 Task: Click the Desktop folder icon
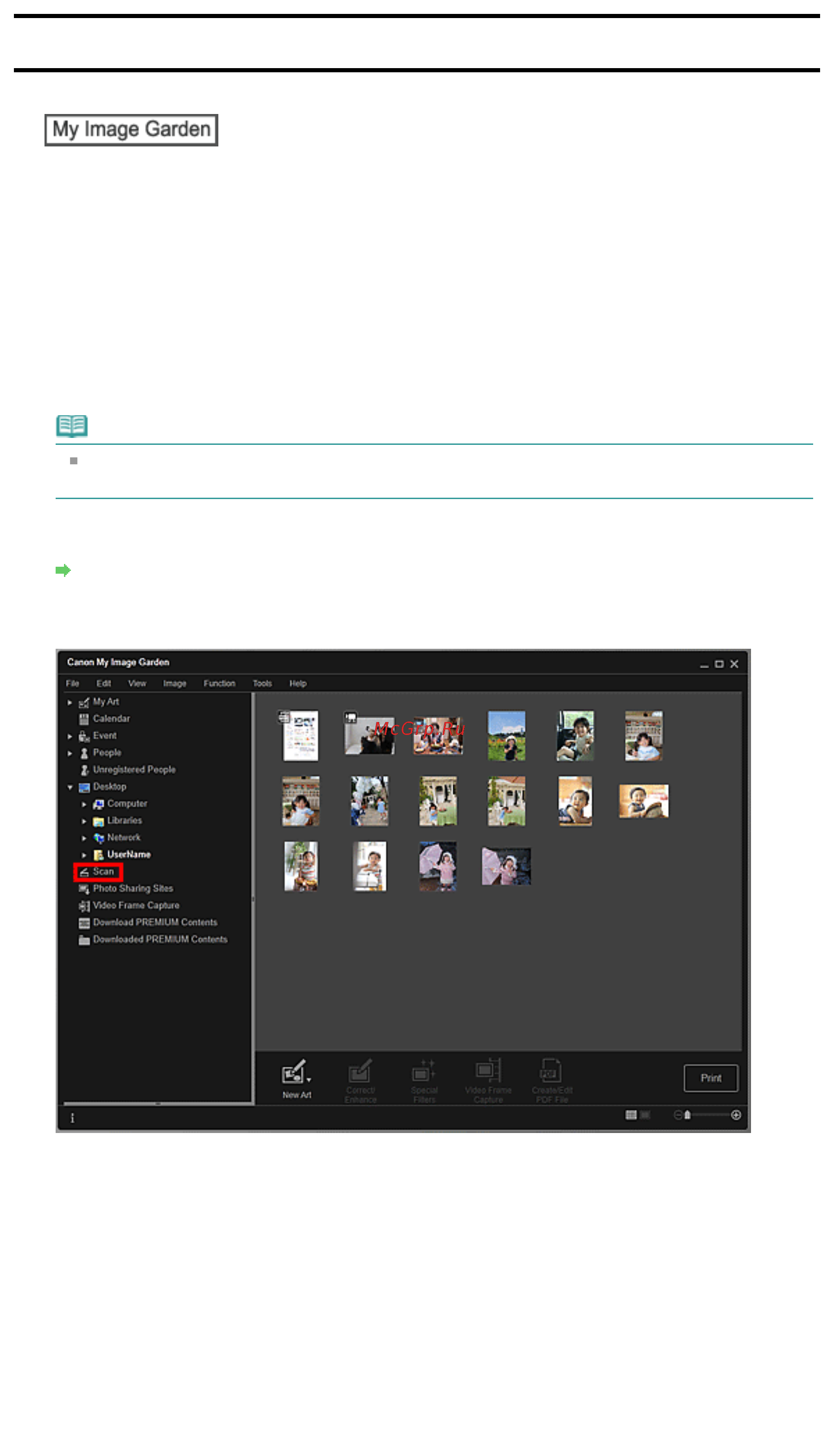tap(83, 787)
